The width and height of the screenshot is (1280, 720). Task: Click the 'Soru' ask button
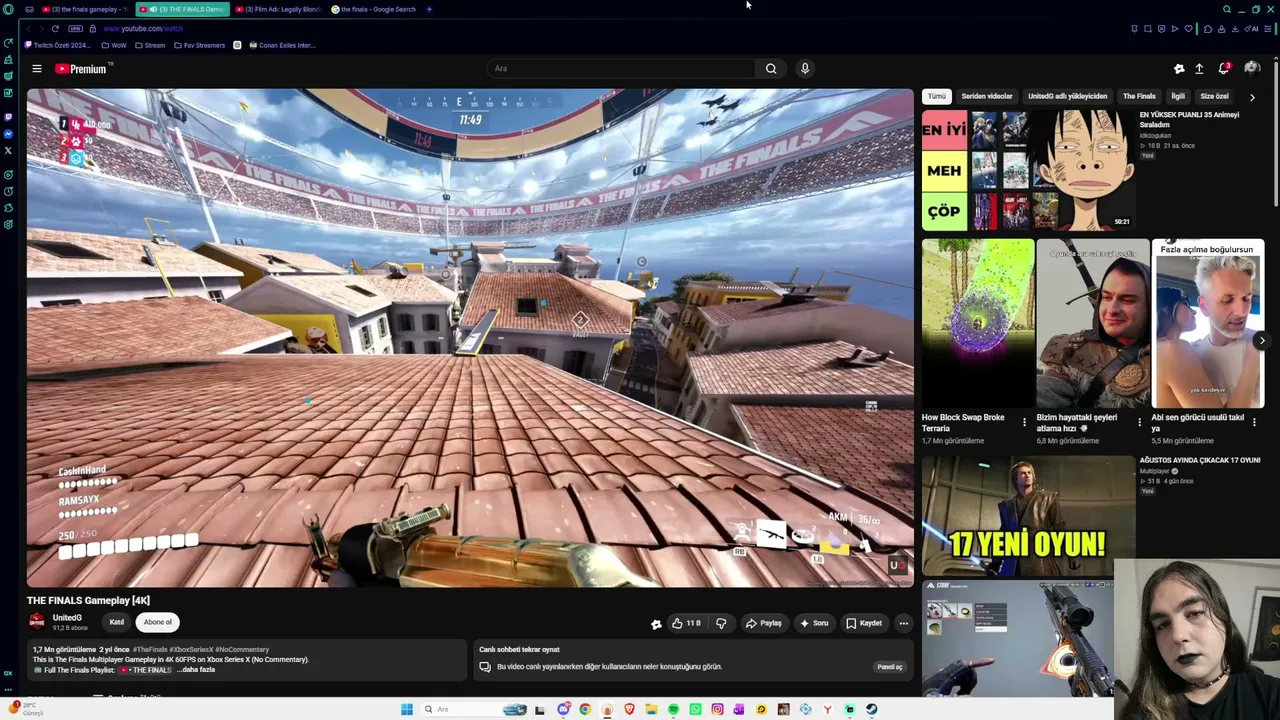tap(814, 623)
